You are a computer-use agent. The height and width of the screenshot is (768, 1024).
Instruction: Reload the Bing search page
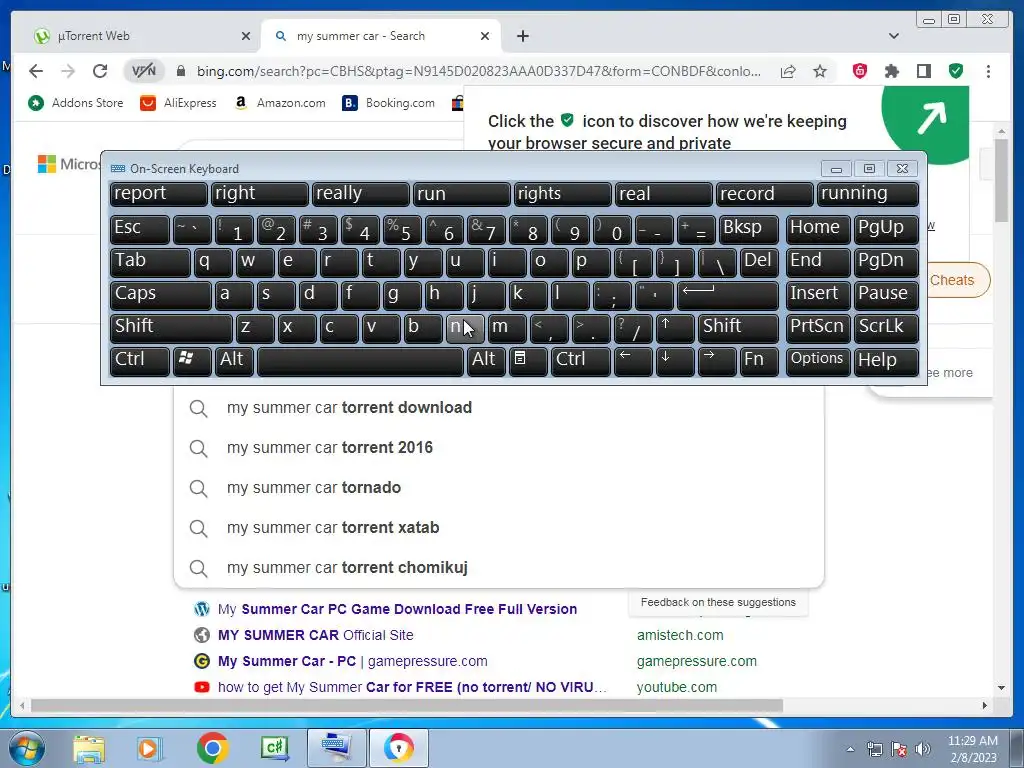click(x=100, y=71)
